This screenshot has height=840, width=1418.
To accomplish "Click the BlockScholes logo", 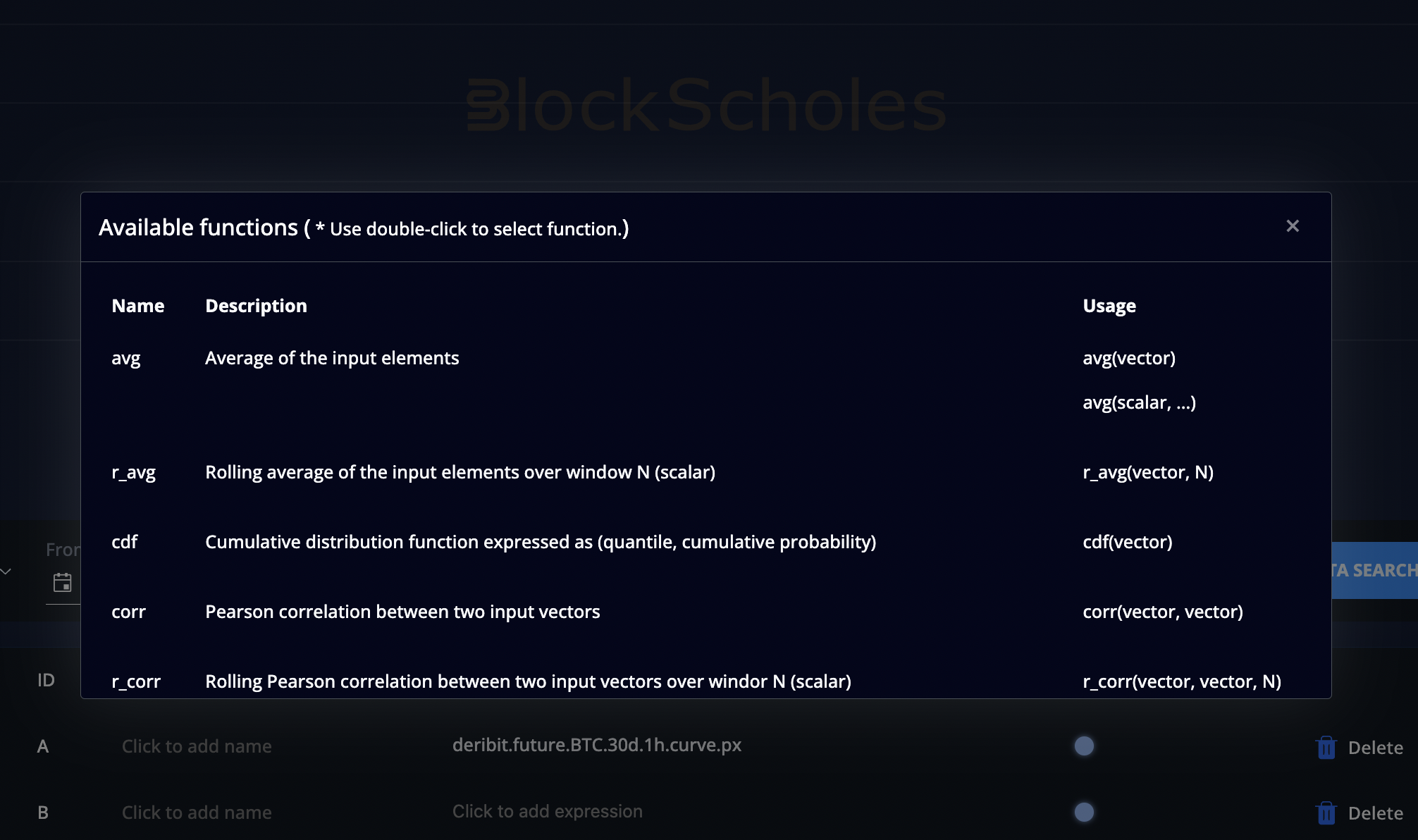I will coord(707,106).
